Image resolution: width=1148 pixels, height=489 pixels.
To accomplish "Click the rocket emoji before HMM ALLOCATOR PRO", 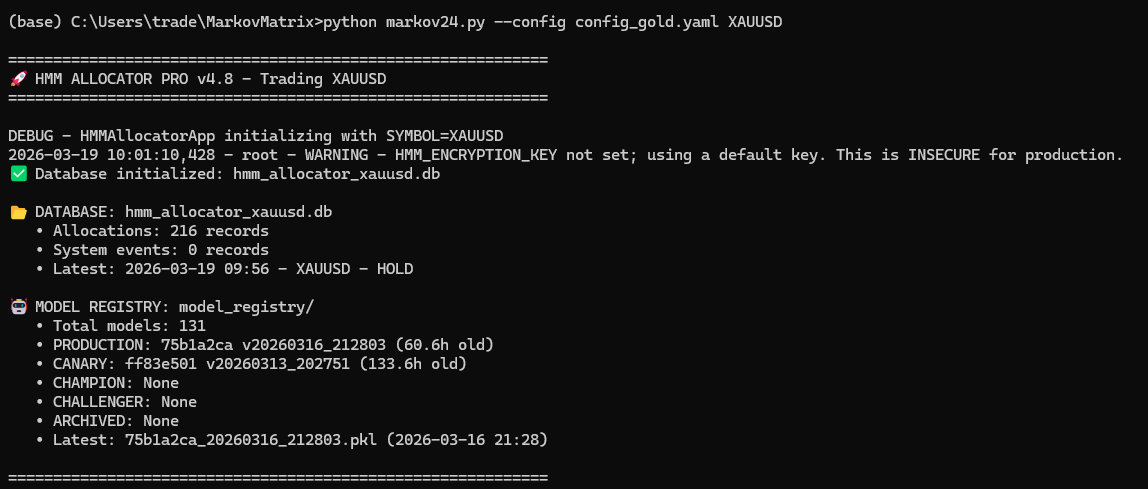I will click(17, 79).
